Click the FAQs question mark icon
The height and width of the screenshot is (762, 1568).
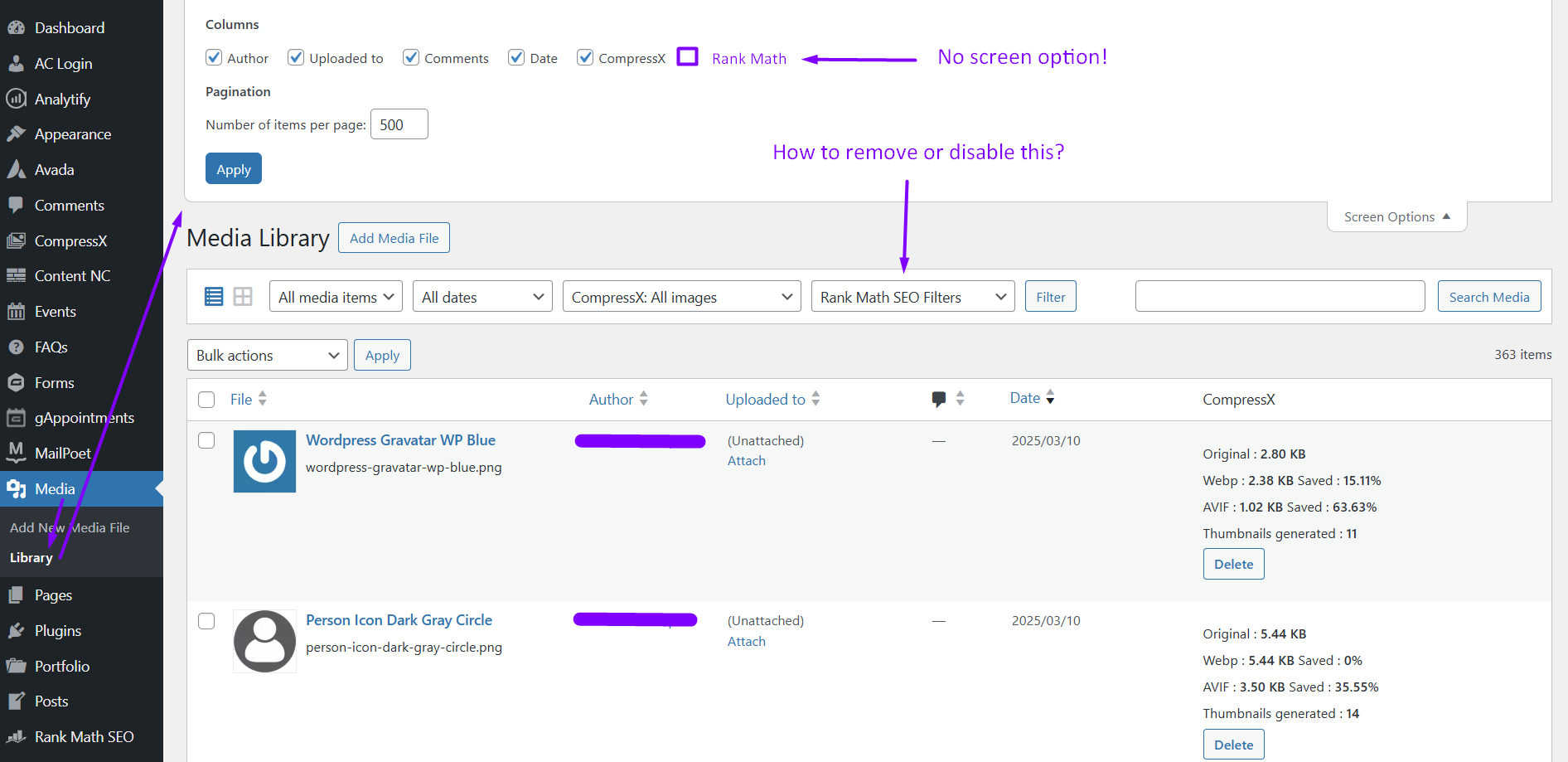[x=16, y=347]
